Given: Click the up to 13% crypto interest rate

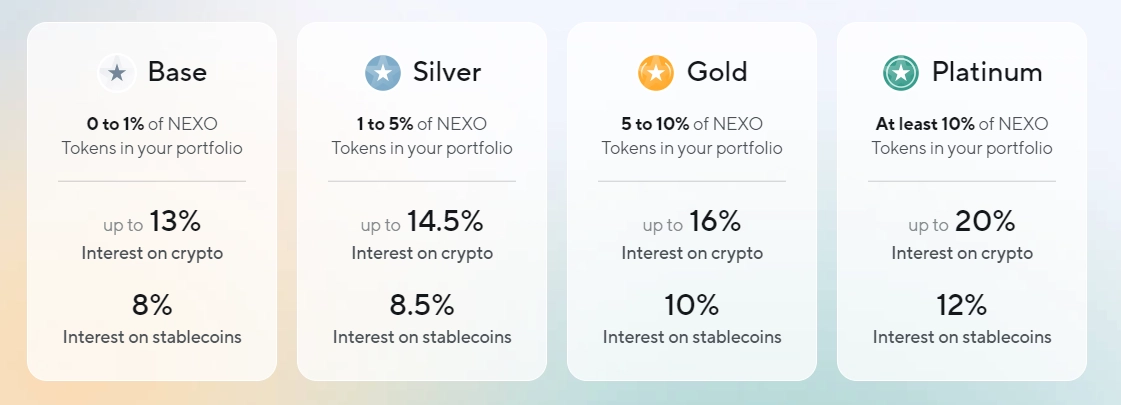Looking at the screenshot, I should click(x=152, y=222).
